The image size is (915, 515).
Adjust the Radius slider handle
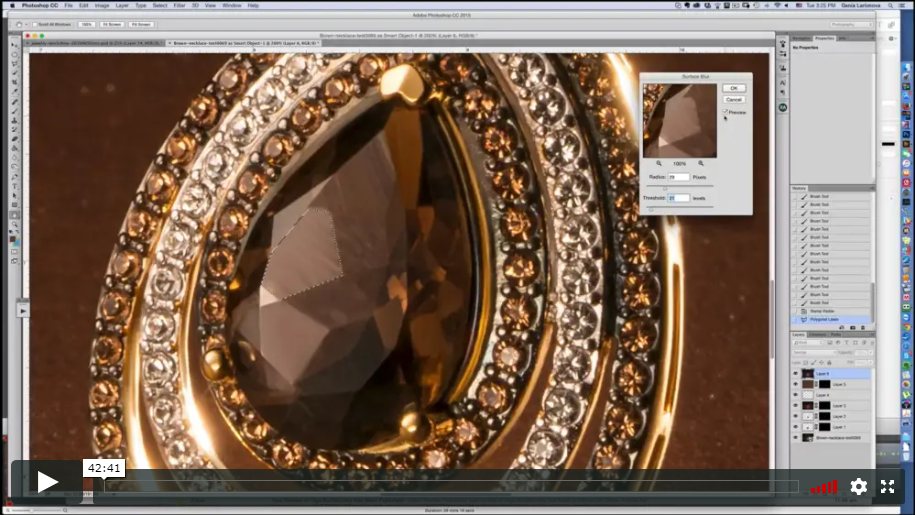pyautogui.click(x=665, y=188)
